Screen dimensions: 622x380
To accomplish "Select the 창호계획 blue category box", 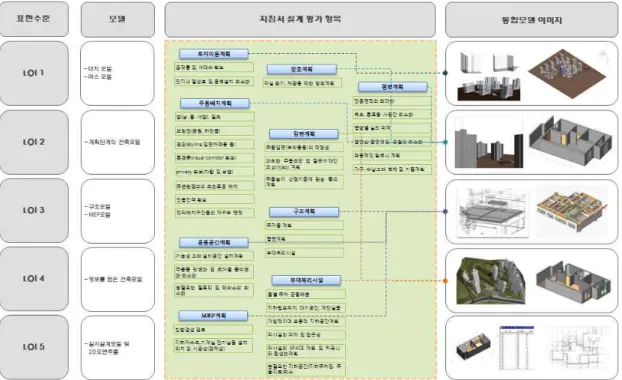I will [x=302, y=69].
